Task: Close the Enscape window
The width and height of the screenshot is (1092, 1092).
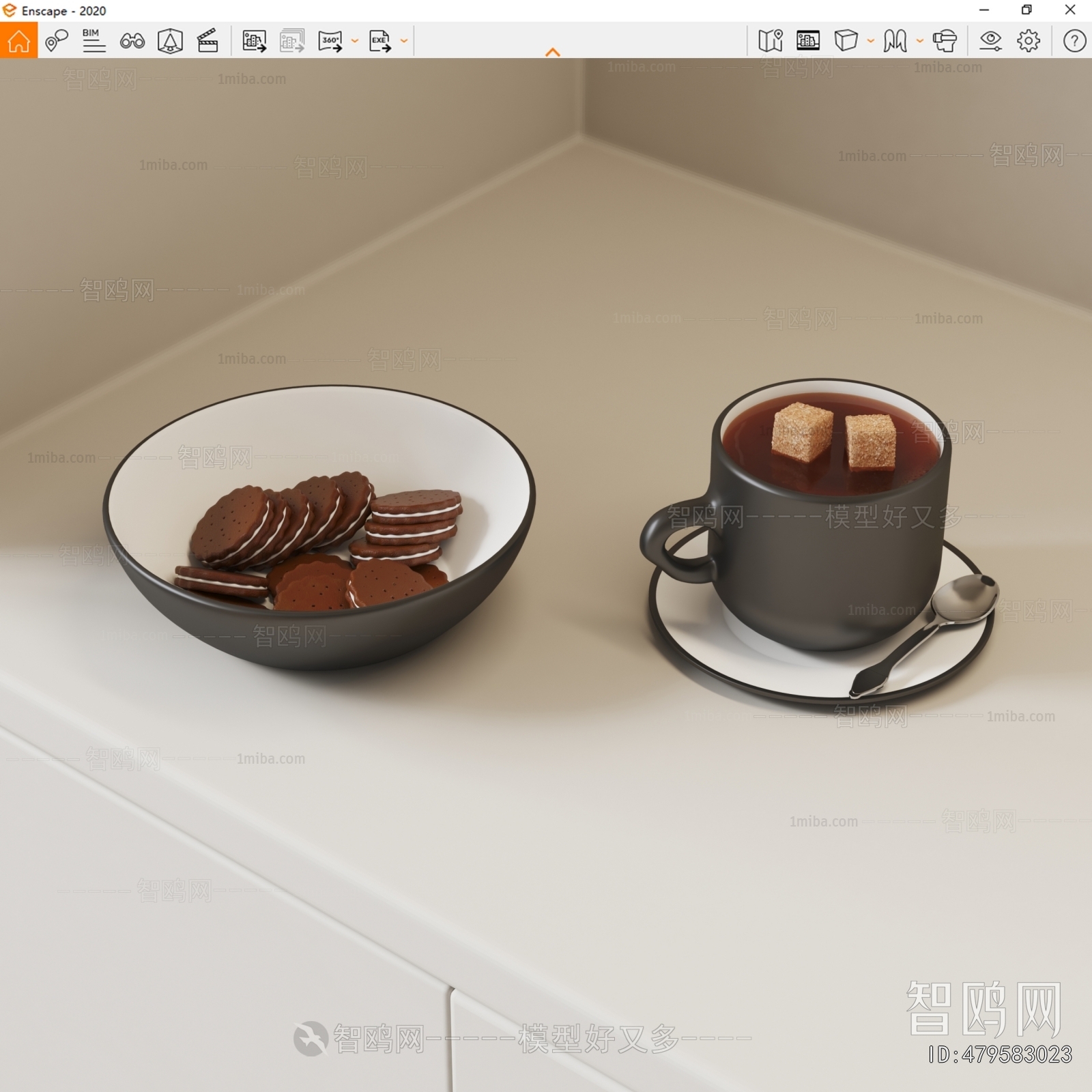Action: click(1070, 10)
